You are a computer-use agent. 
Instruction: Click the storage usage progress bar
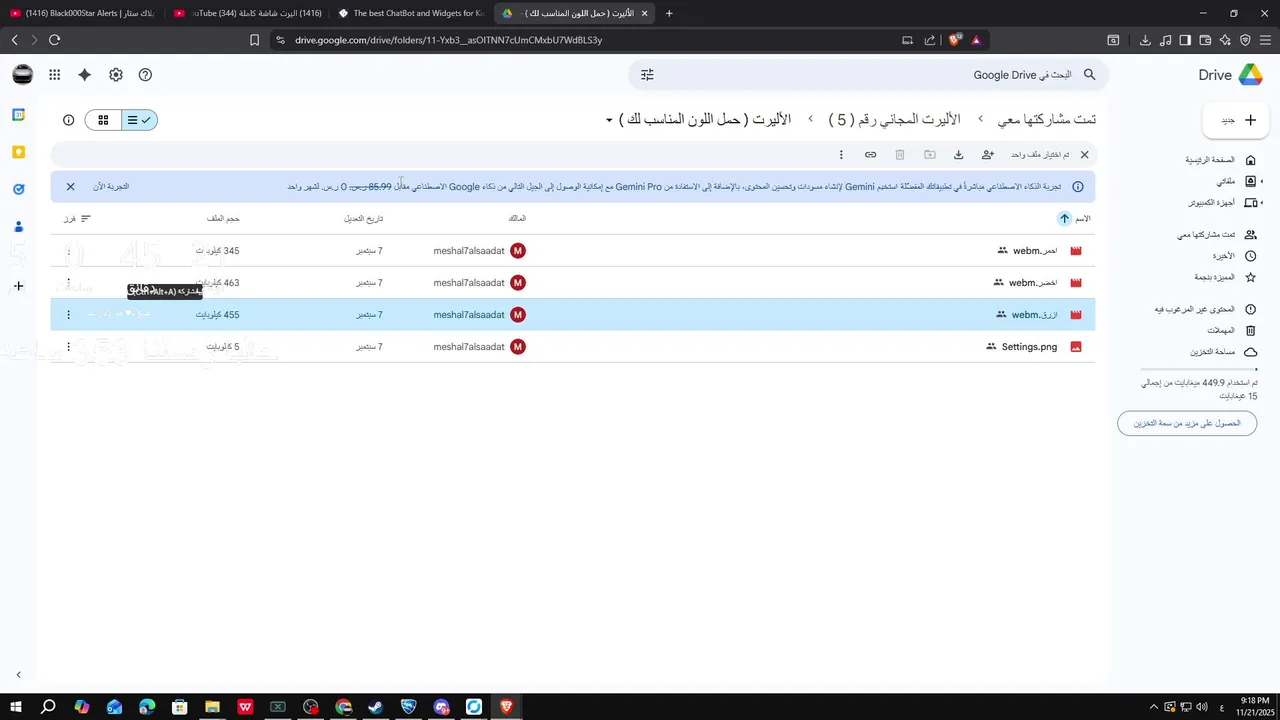click(x=1200, y=370)
